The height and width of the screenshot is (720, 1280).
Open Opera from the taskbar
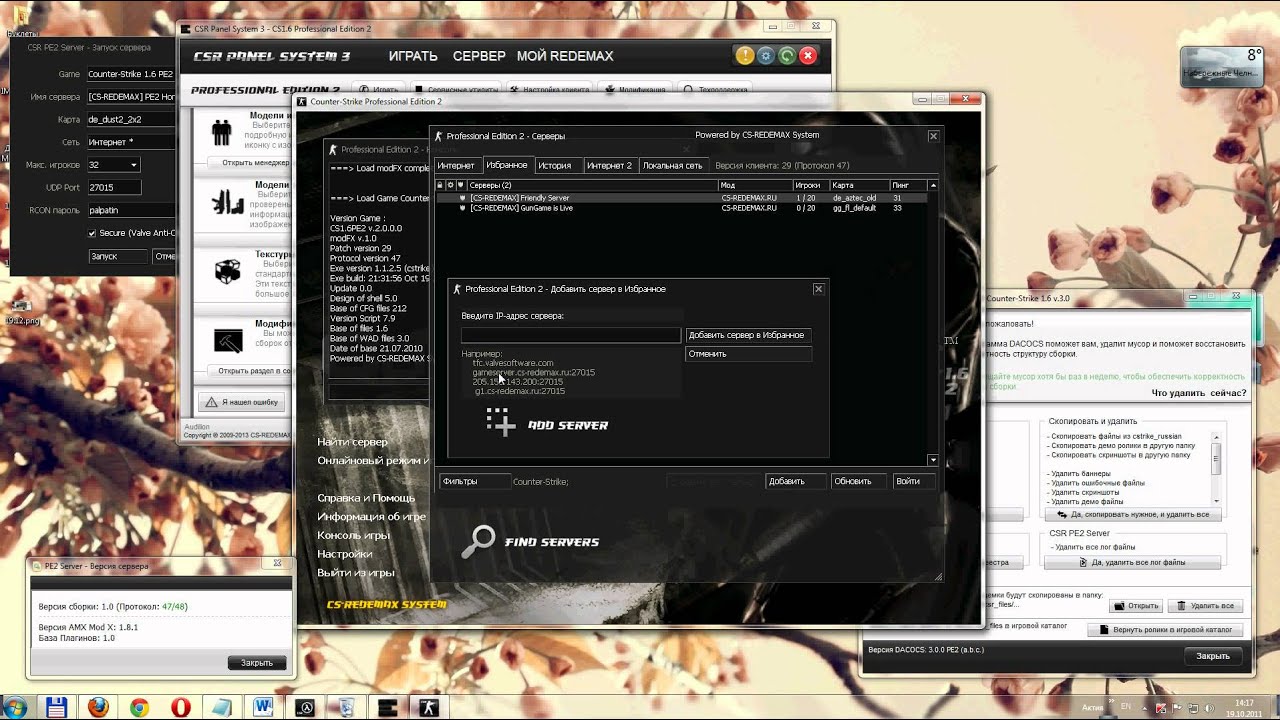point(181,707)
